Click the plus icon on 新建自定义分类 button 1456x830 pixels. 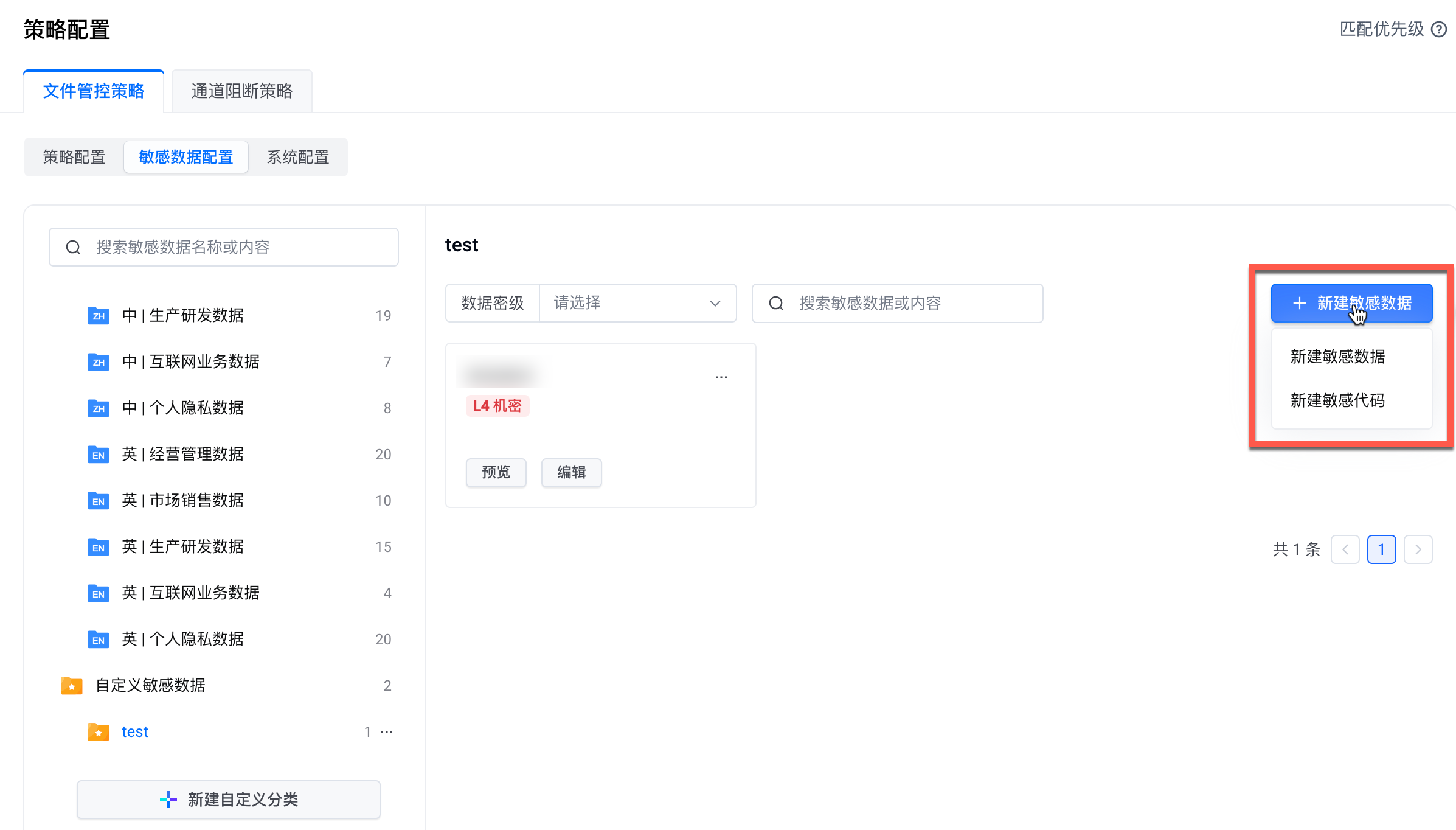(168, 800)
